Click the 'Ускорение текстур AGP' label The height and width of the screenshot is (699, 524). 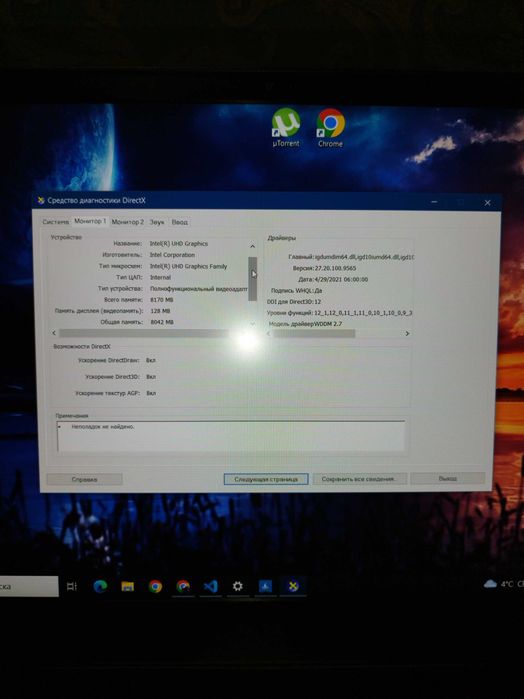107,393
